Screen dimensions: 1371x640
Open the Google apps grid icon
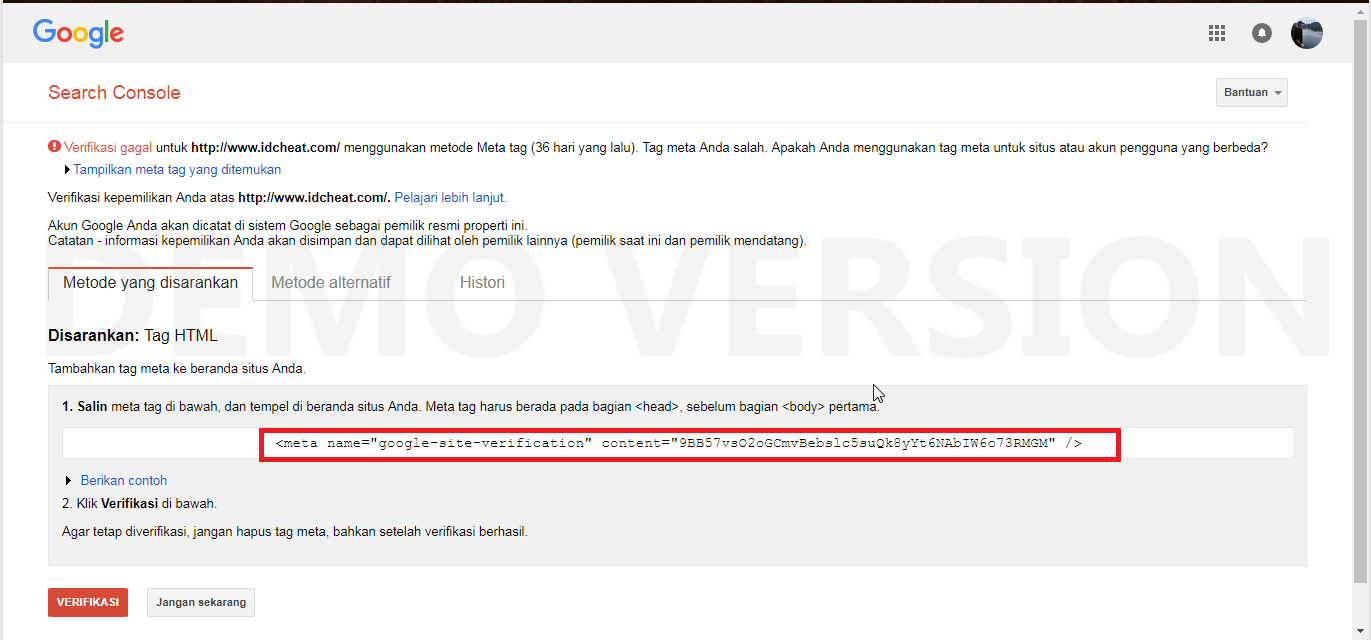[1217, 33]
